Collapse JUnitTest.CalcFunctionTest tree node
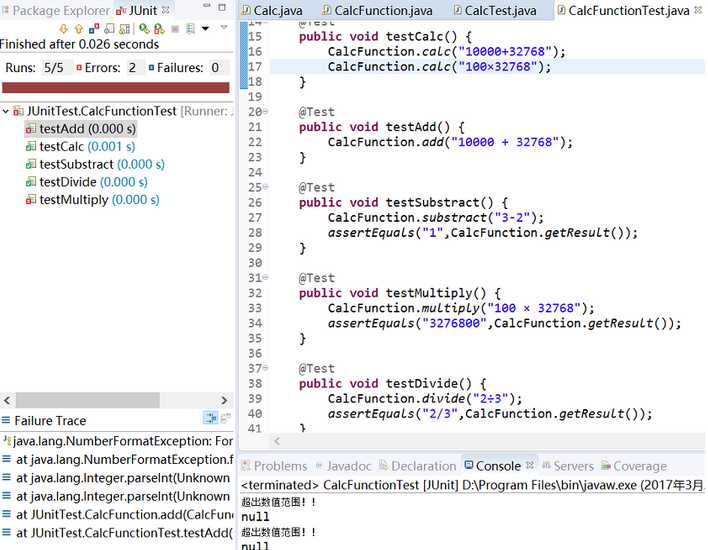The height and width of the screenshot is (550, 708). point(5,111)
